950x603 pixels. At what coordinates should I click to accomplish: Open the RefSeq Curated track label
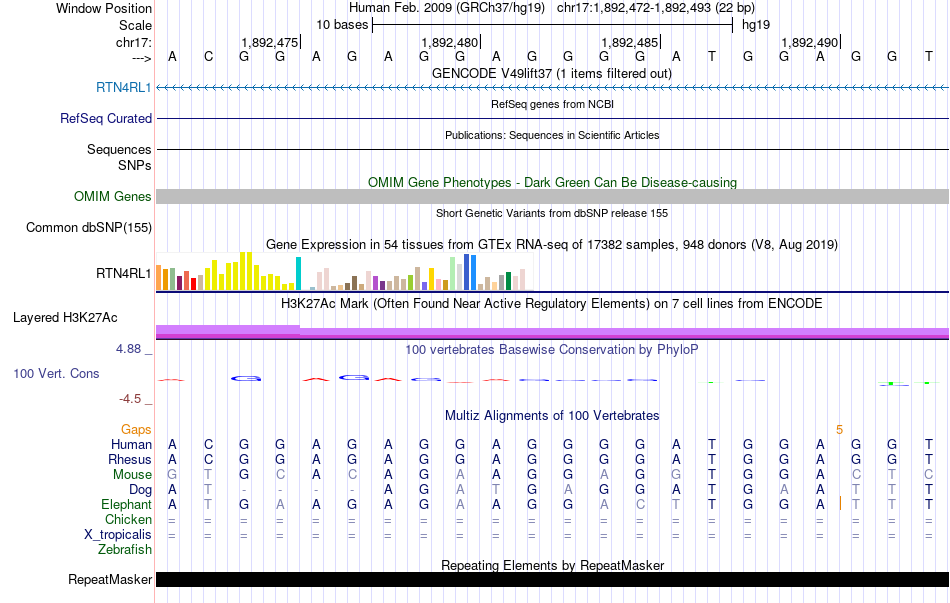pyautogui.click(x=106, y=118)
